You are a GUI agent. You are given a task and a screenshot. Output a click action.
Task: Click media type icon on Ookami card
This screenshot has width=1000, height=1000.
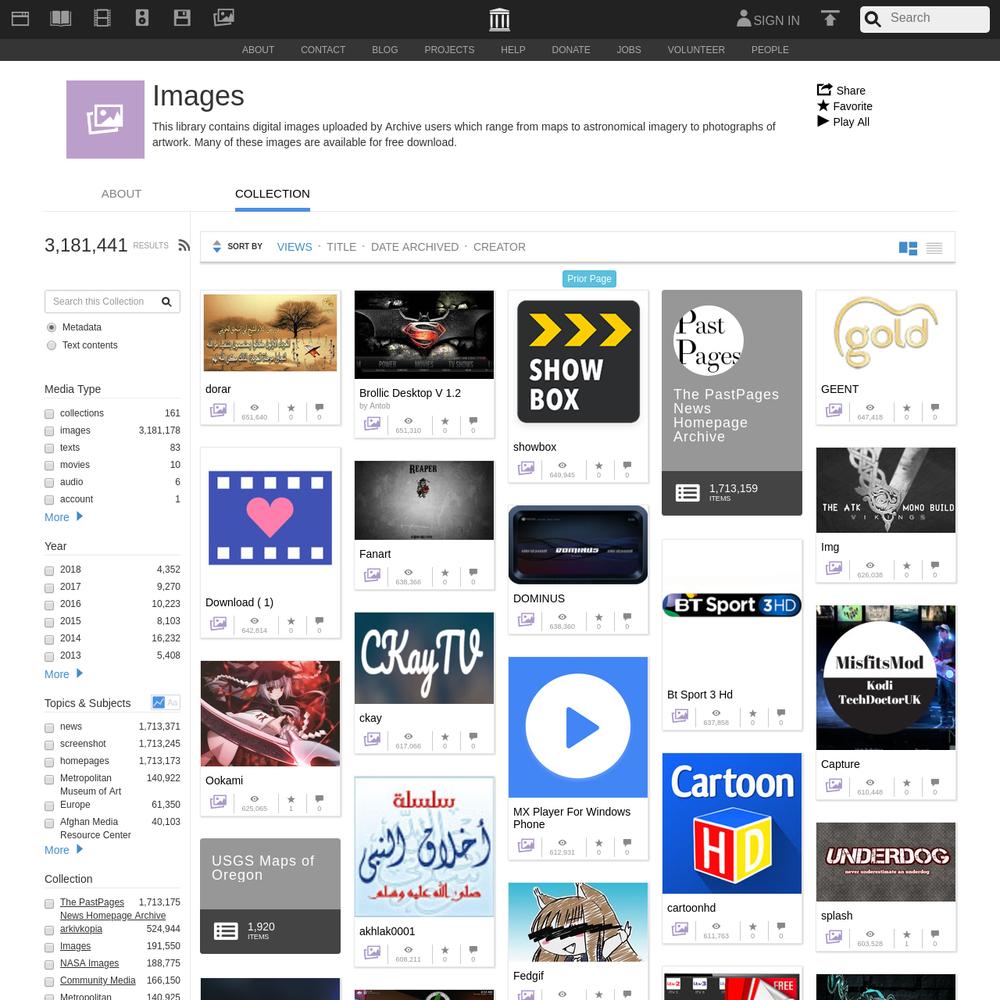pyautogui.click(x=218, y=801)
